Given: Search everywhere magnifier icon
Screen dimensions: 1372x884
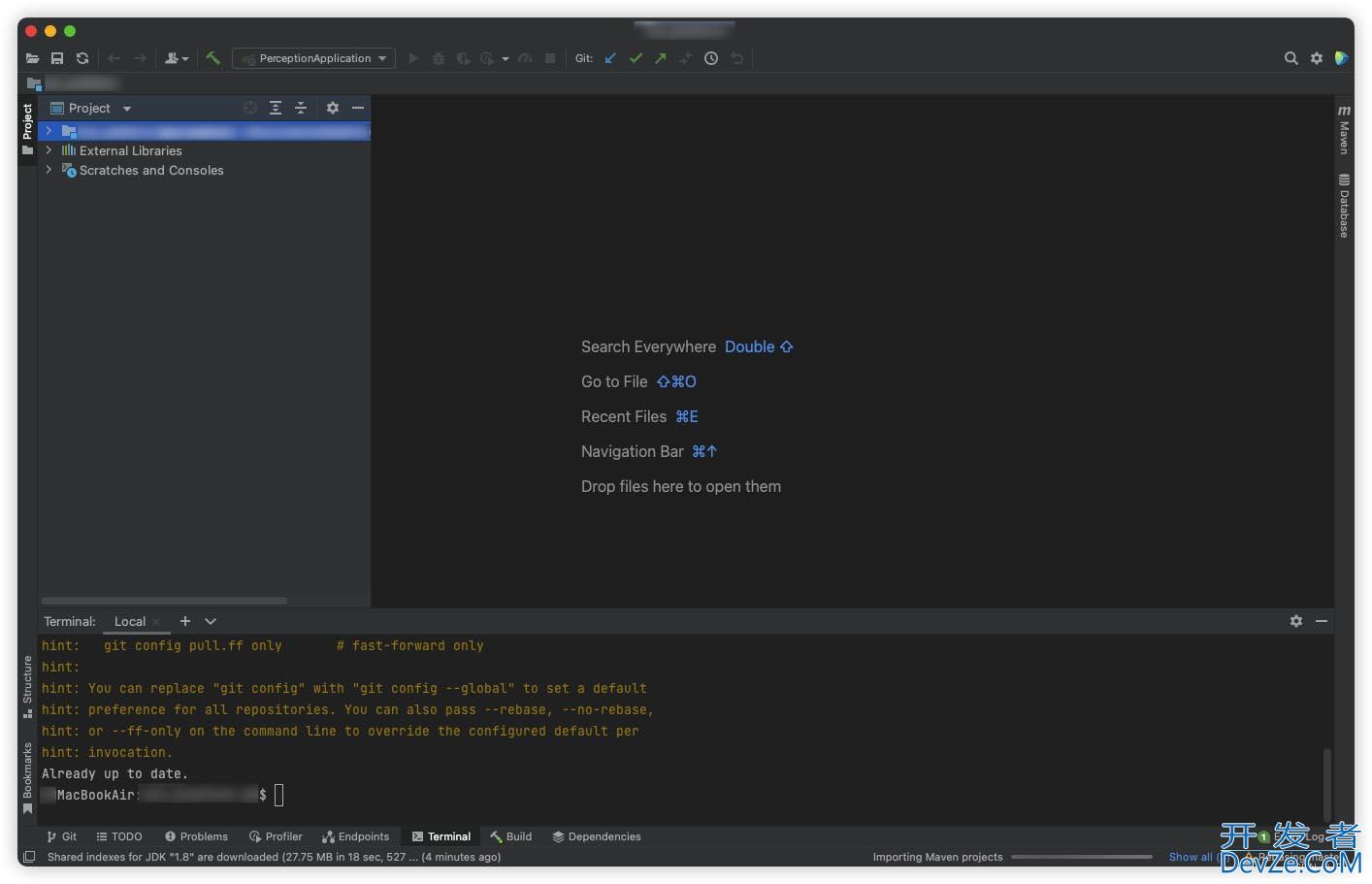Looking at the screenshot, I should (1291, 58).
